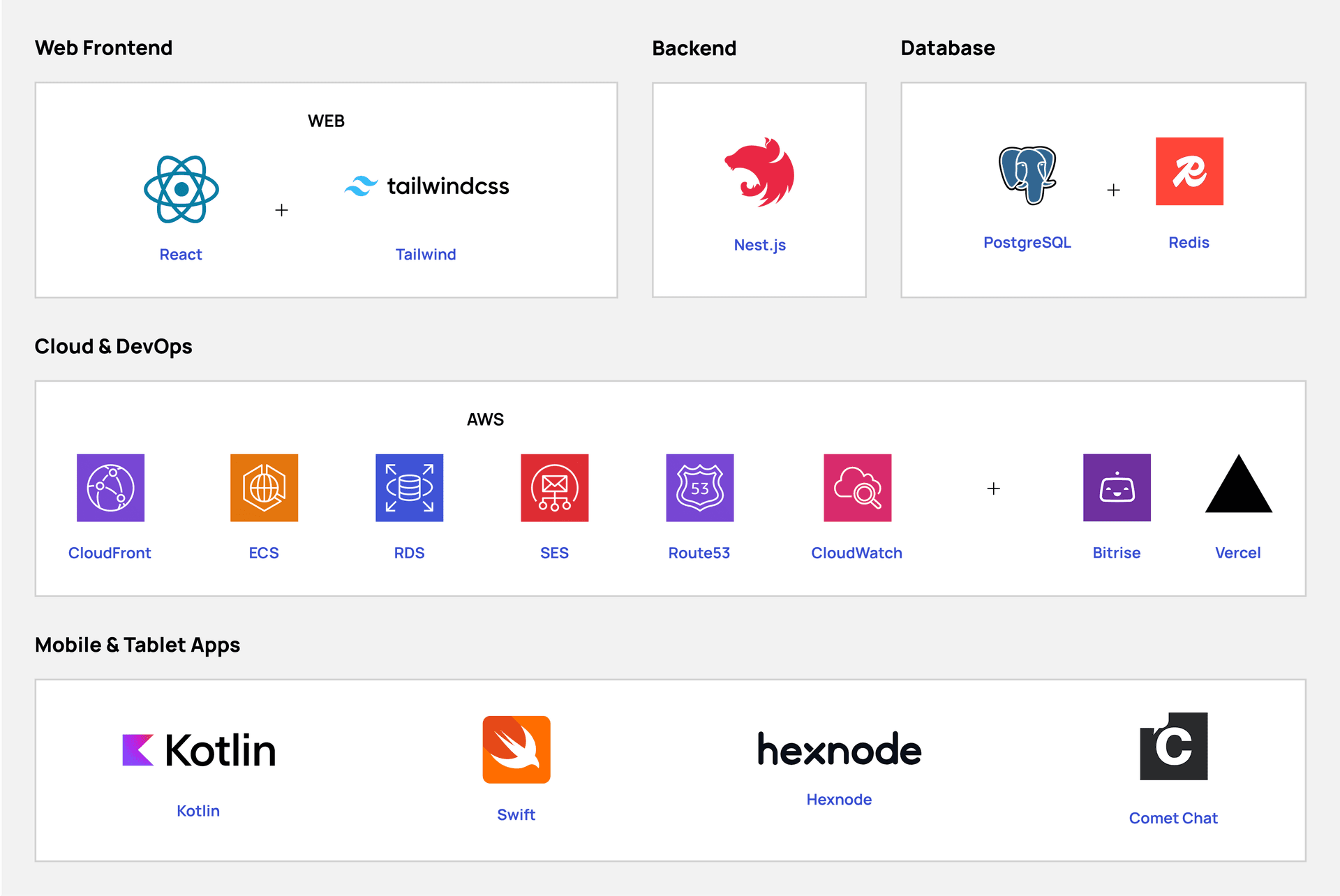Click the PostgreSQL elephant icon
1340x896 pixels.
pyautogui.click(x=1027, y=174)
